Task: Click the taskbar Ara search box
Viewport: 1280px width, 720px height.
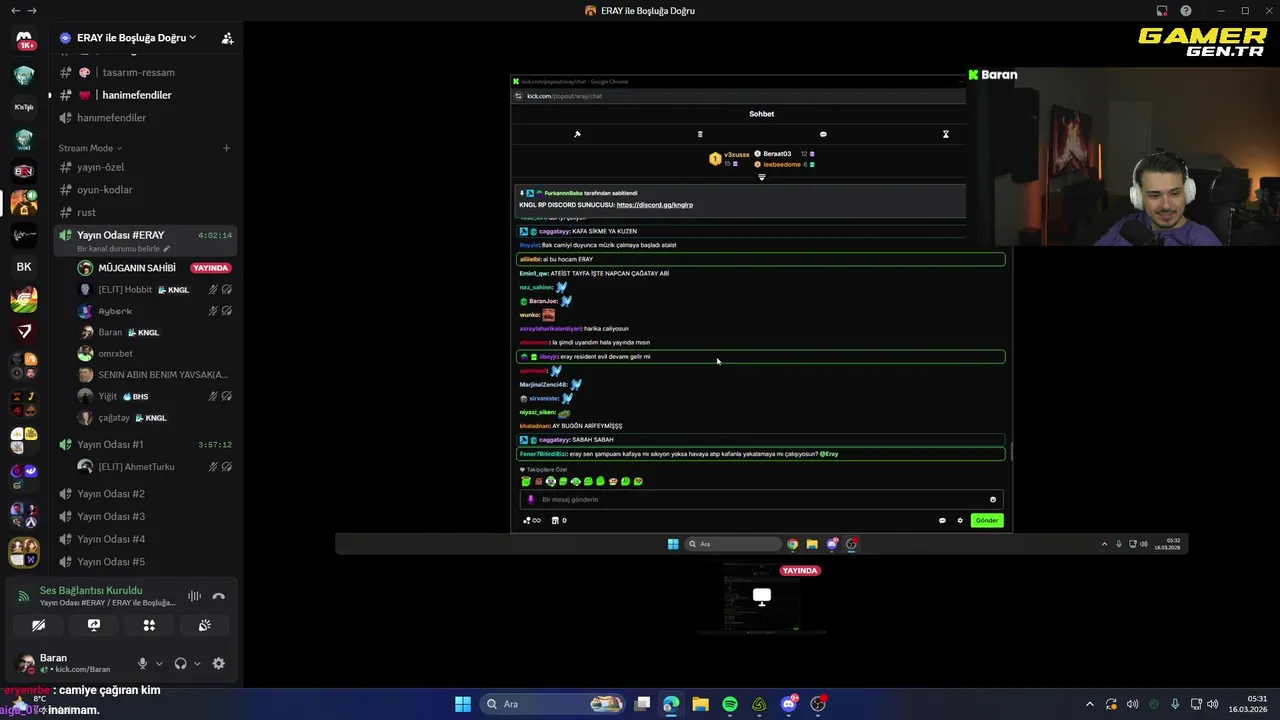Action: [x=554, y=704]
